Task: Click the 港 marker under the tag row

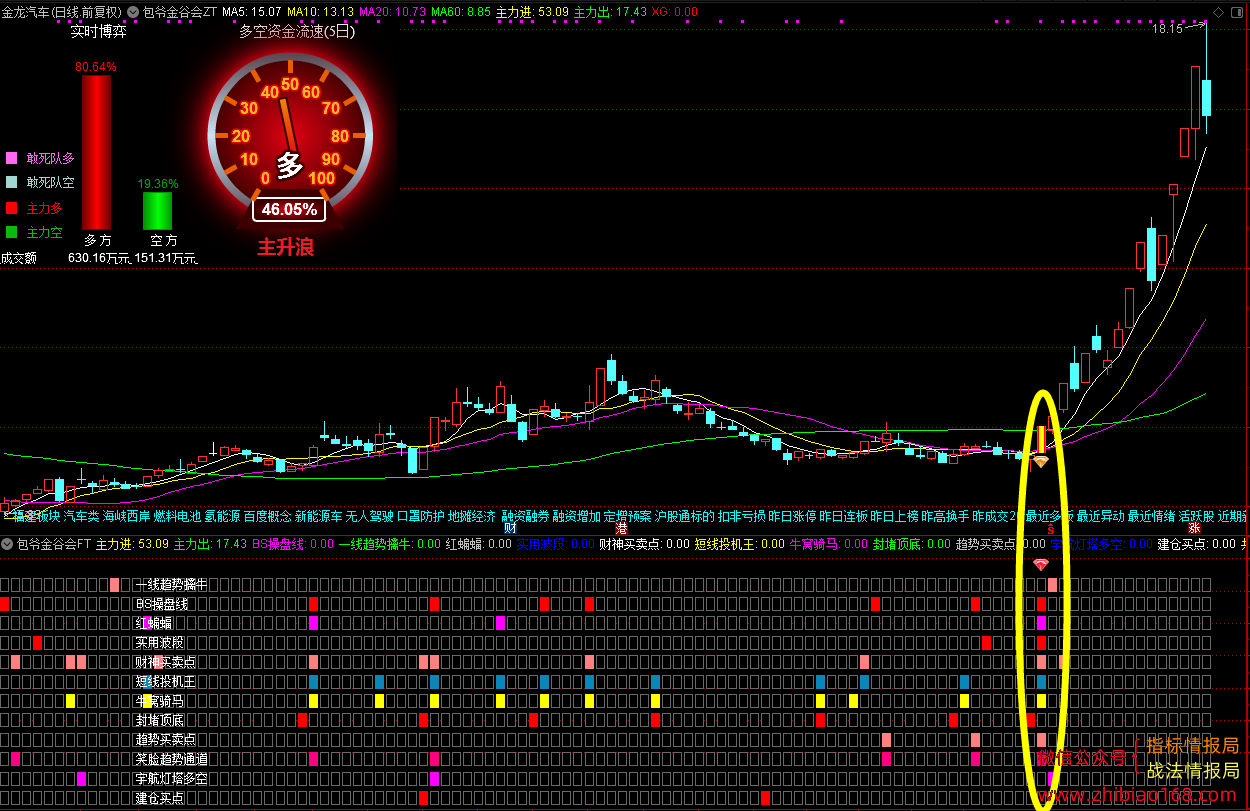Action: [x=621, y=529]
